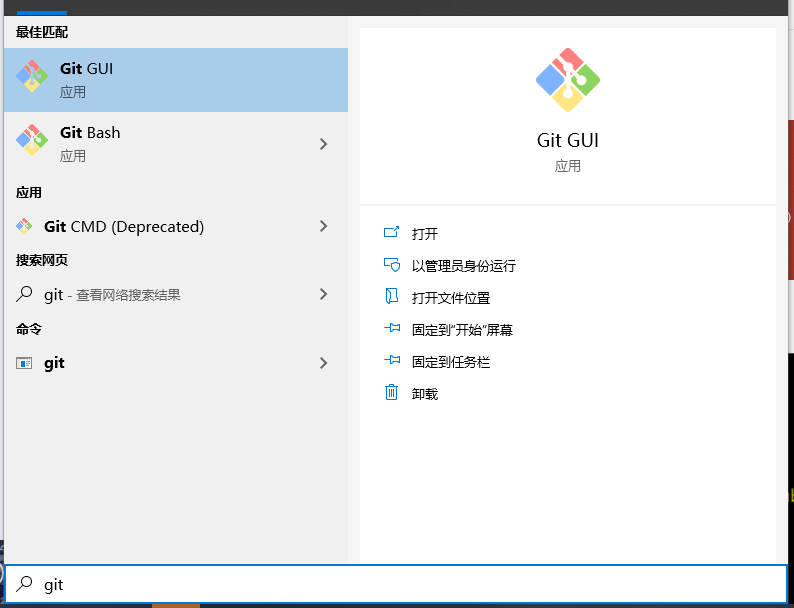794x608 pixels.
Task: Choose 打开 to launch Git GUI
Action: 424,233
